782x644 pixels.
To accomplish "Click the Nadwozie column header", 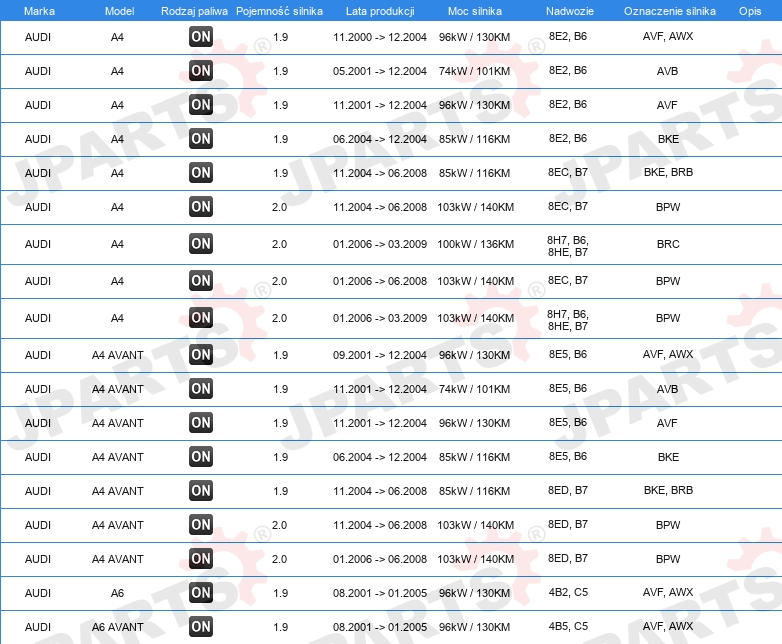I will pos(570,11).
